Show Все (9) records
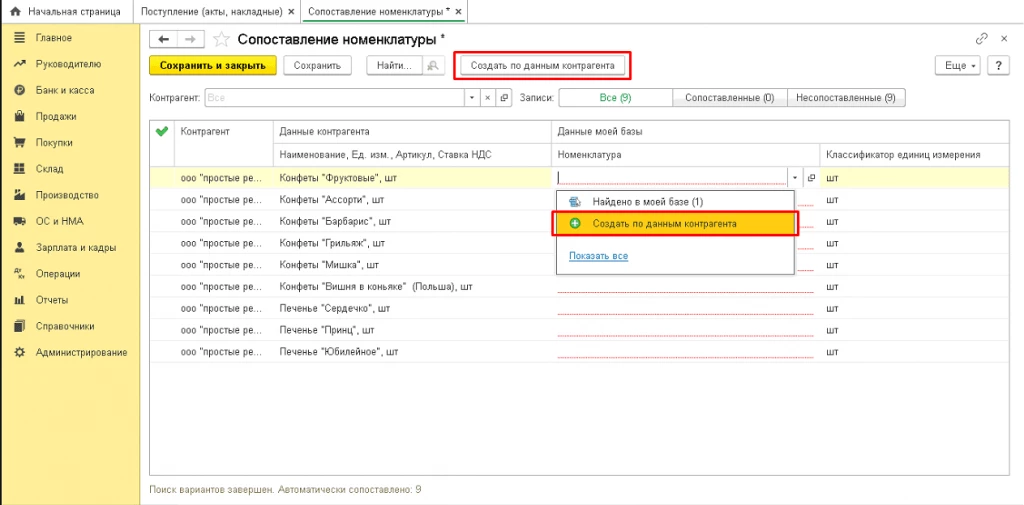Viewport: 1024px width, 505px height. pyautogui.click(x=616, y=97)
